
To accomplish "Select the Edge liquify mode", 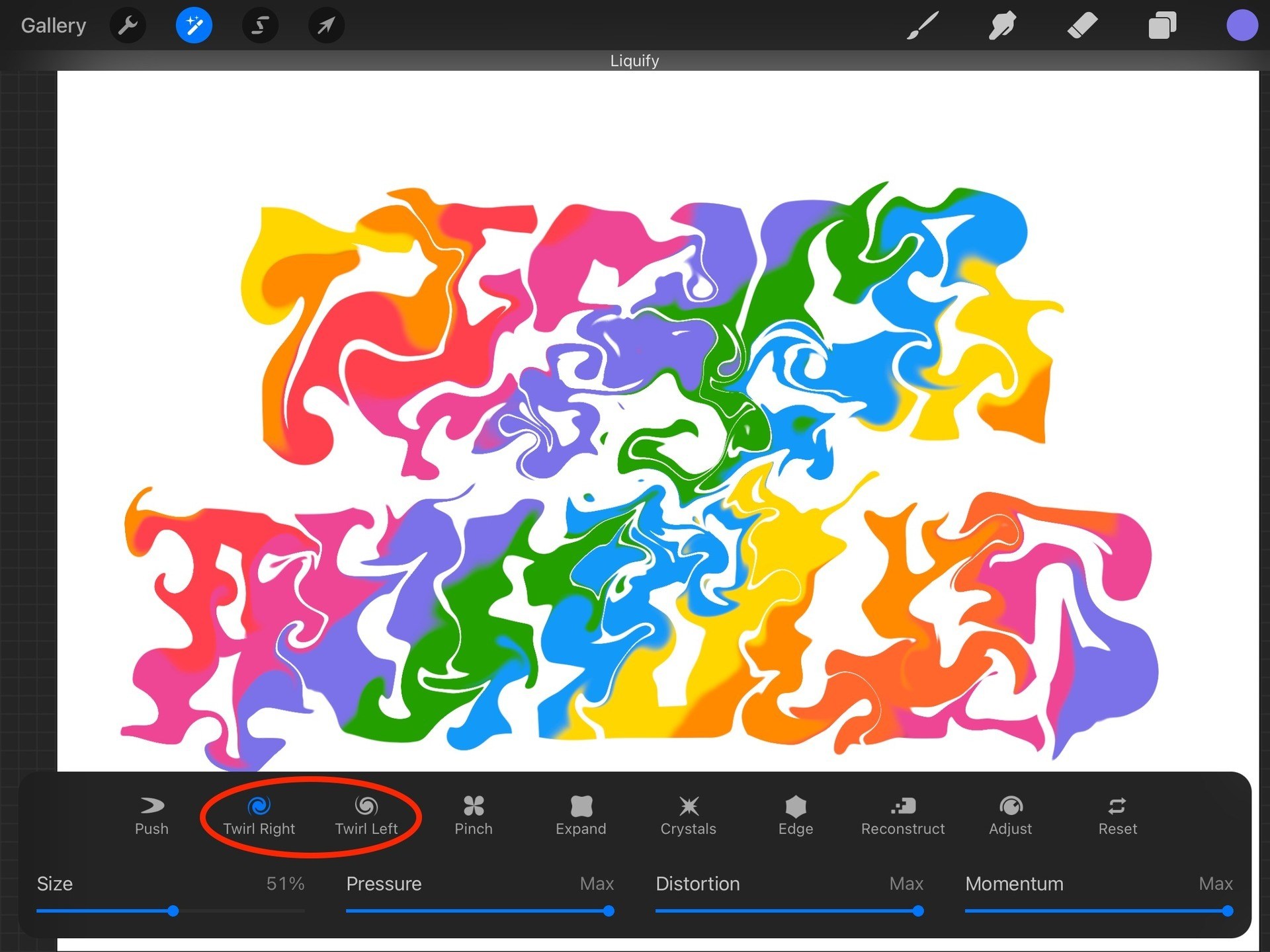I will tap(795, 815).
